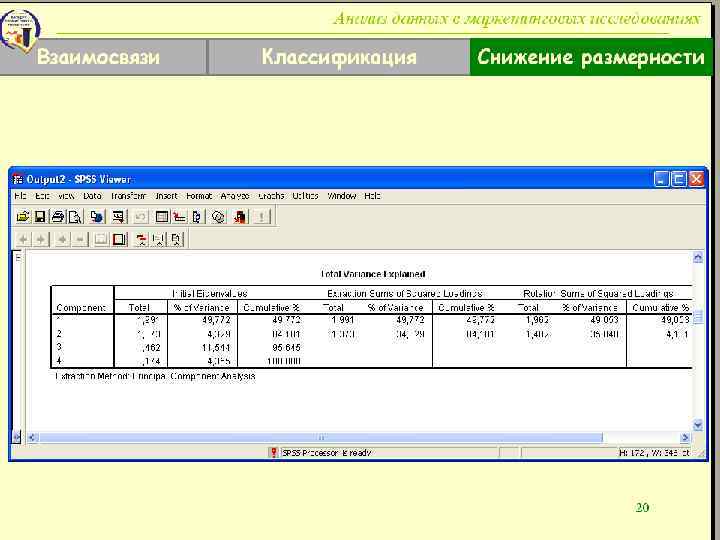The image size is (720, 540).
Task: Open the Utilities menu
Action: click(x=305, y=196)
